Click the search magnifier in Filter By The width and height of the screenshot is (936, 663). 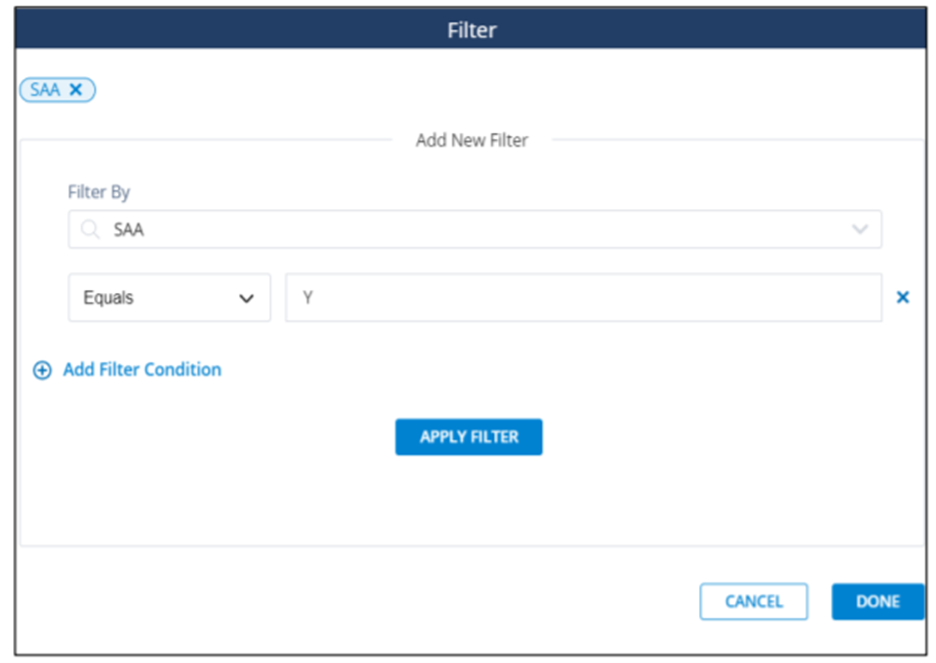pos(89,229)
